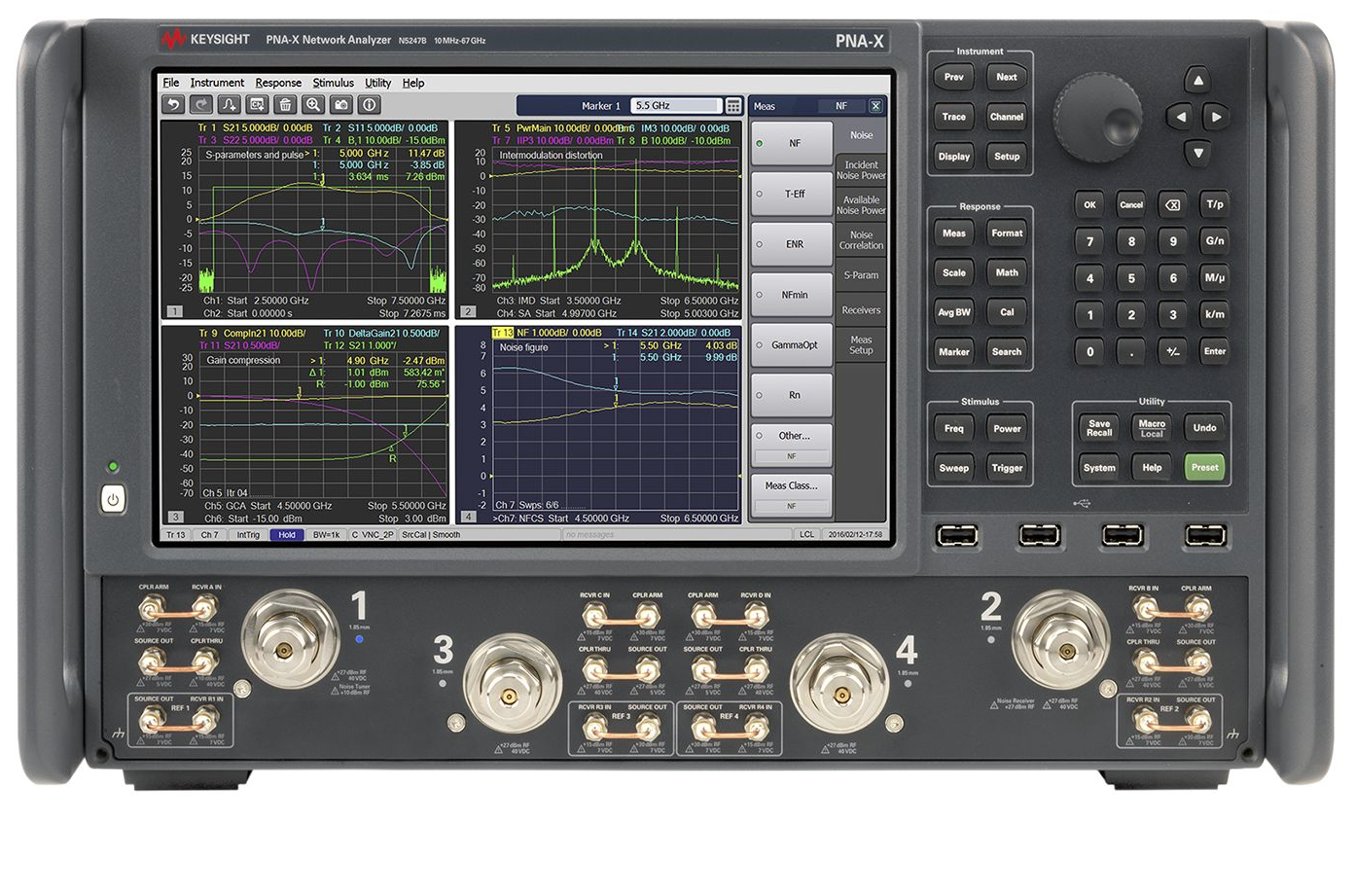Switch to the Receivers tab
Image resolution: width=1355 pixels, height=896 pixels.
tap(861, 310)
